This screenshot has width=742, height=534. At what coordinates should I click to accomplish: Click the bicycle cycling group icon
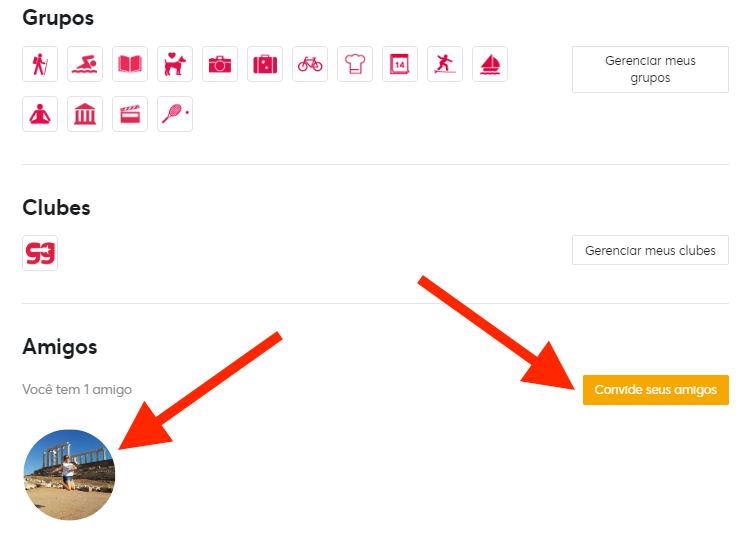coord(310,64)
